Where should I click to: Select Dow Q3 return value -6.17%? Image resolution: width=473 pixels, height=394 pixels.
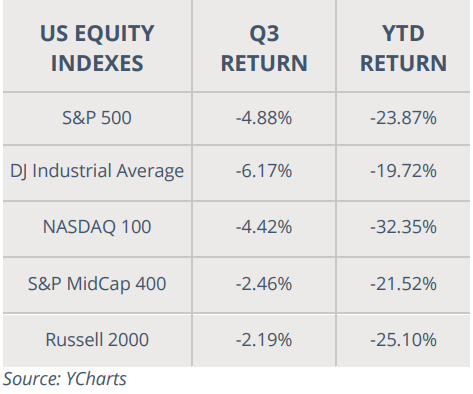click(264, 171)
